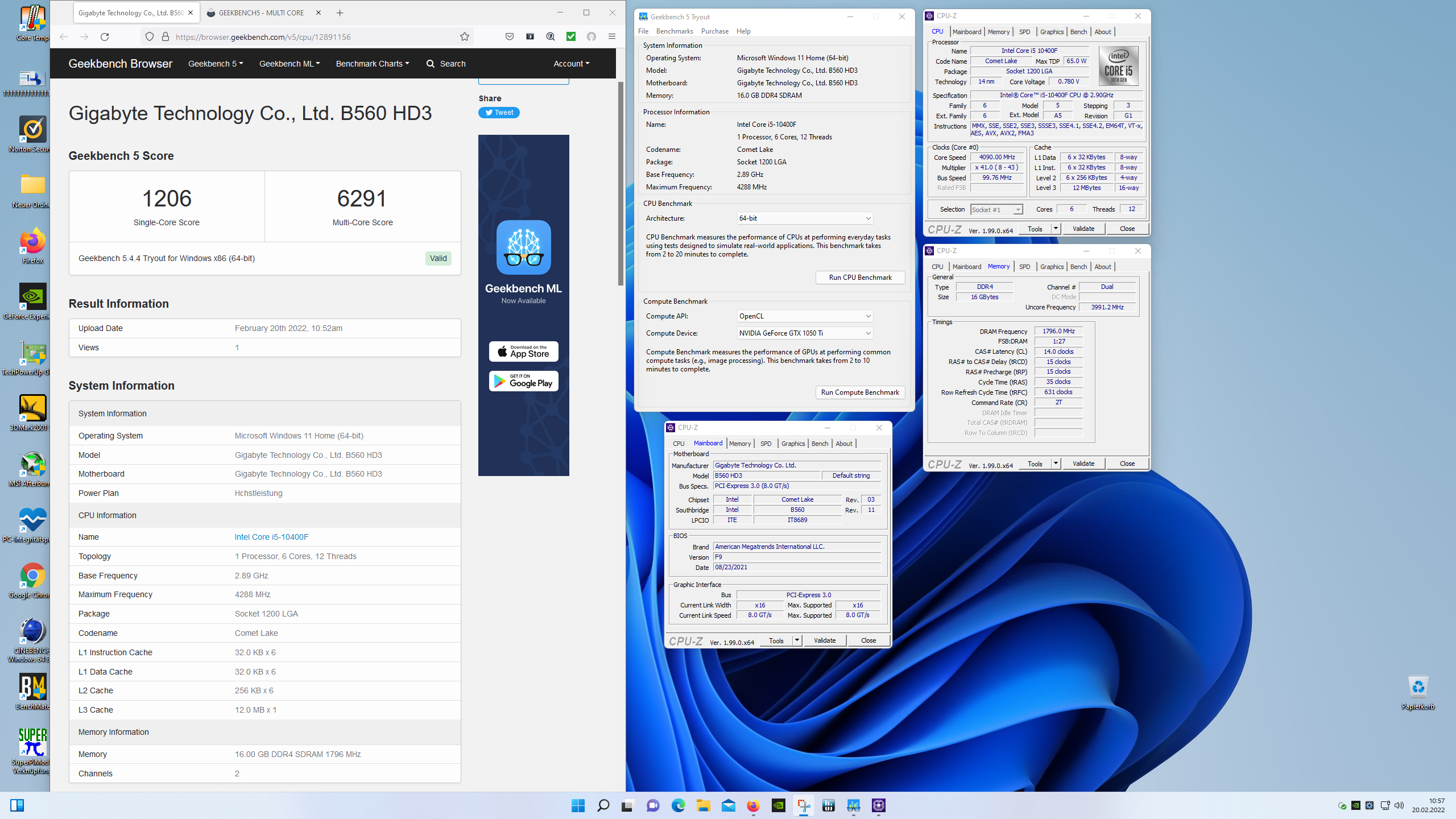Expand the Geekbench 5 navbar dropdown
This screenshot has height=819, width=1456.
[216, 64]
